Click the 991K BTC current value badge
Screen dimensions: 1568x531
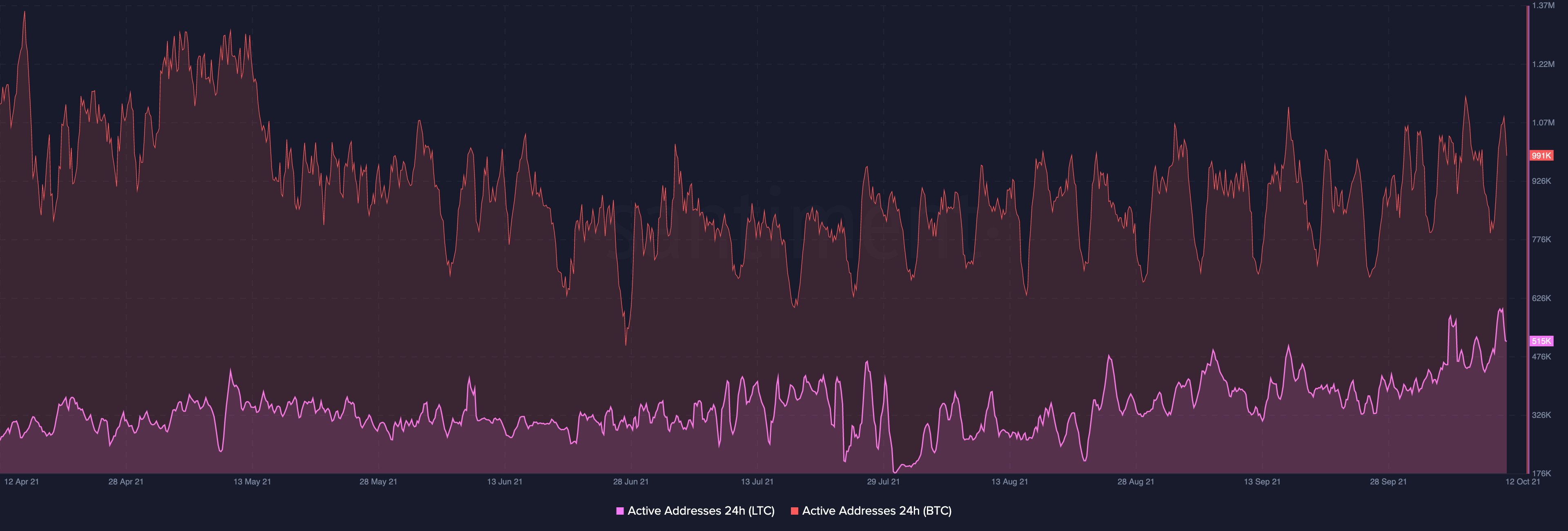(1541, 156)
